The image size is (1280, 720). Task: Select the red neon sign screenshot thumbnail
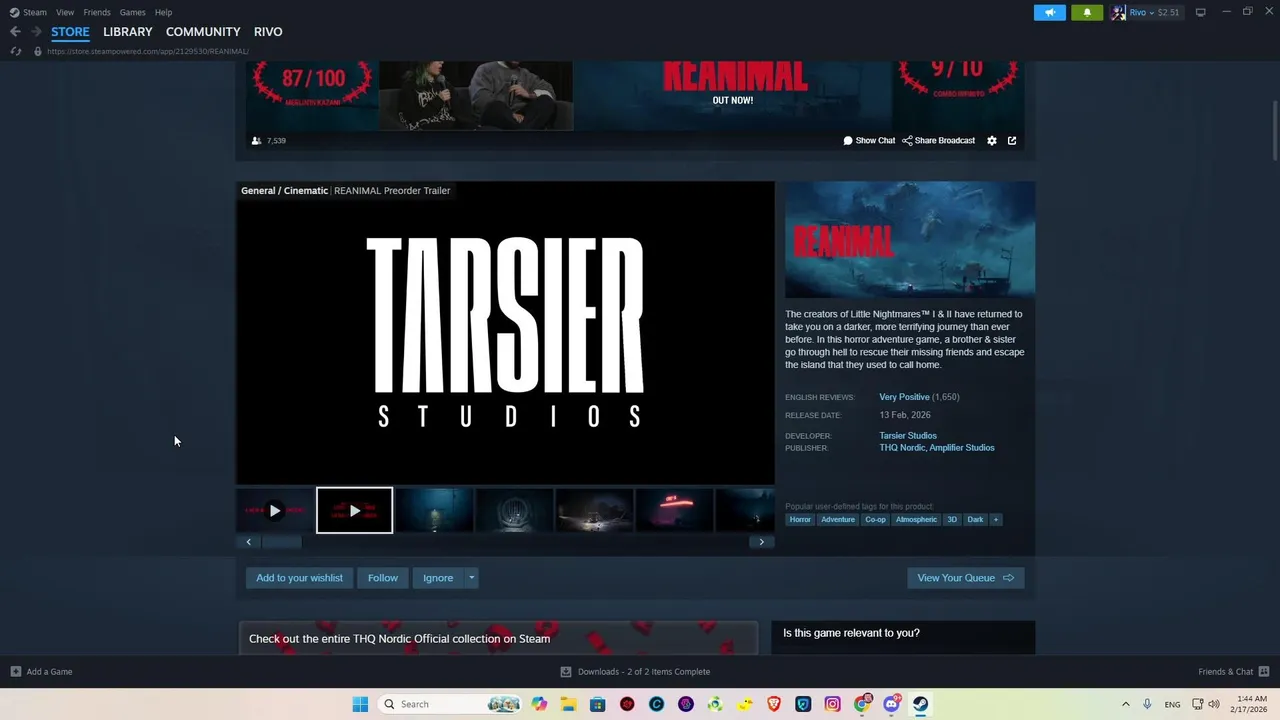click(x=675, y=511)
